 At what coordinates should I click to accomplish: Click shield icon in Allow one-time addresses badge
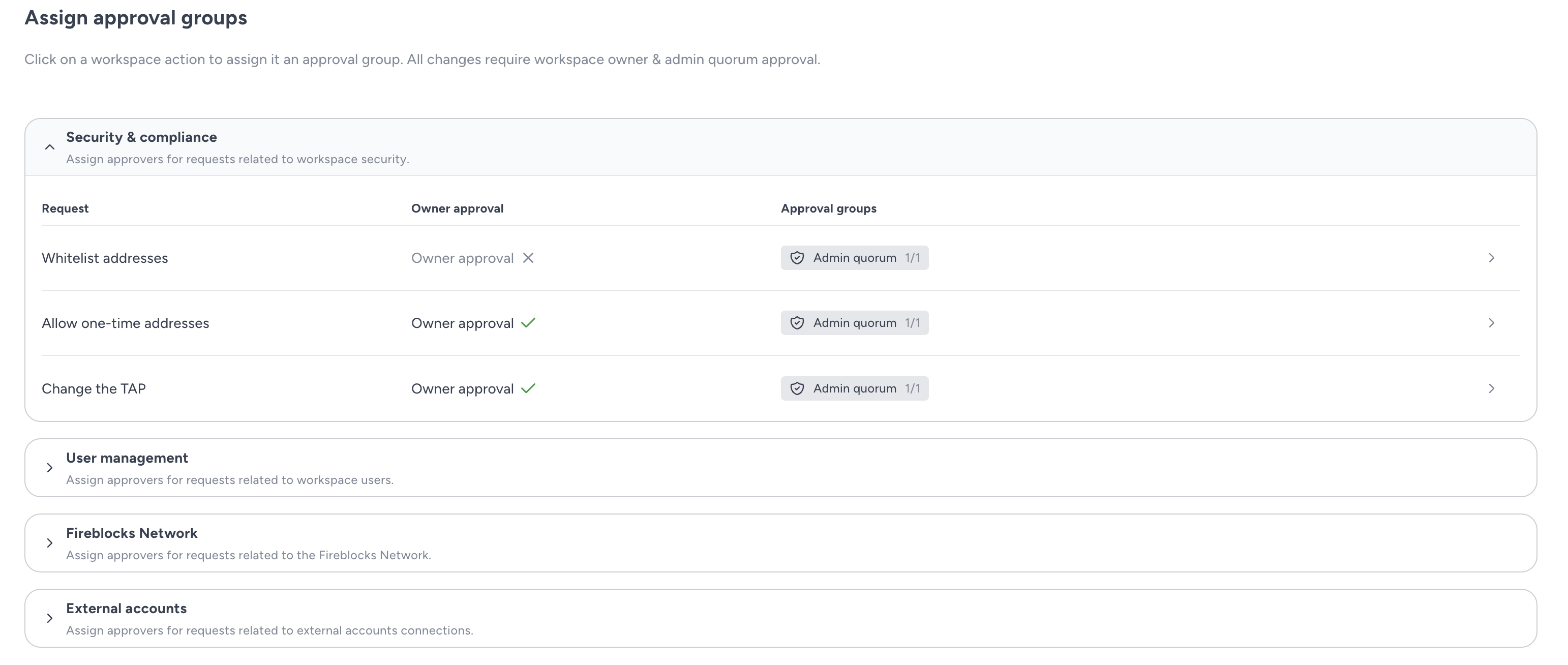click(x=797, y=323)
